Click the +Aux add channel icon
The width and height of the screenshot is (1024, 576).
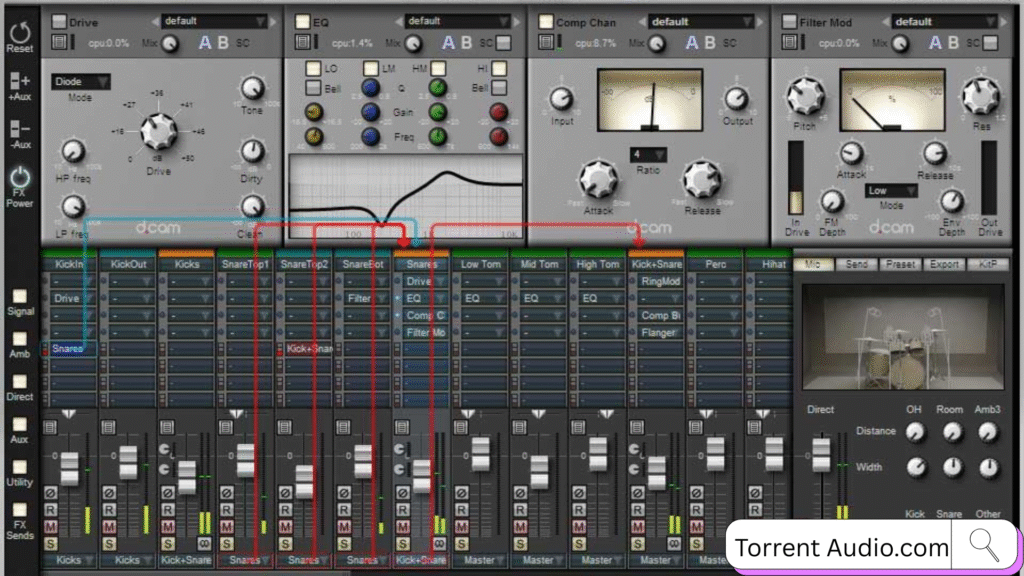pyautogui.click(x=19, y=83)
